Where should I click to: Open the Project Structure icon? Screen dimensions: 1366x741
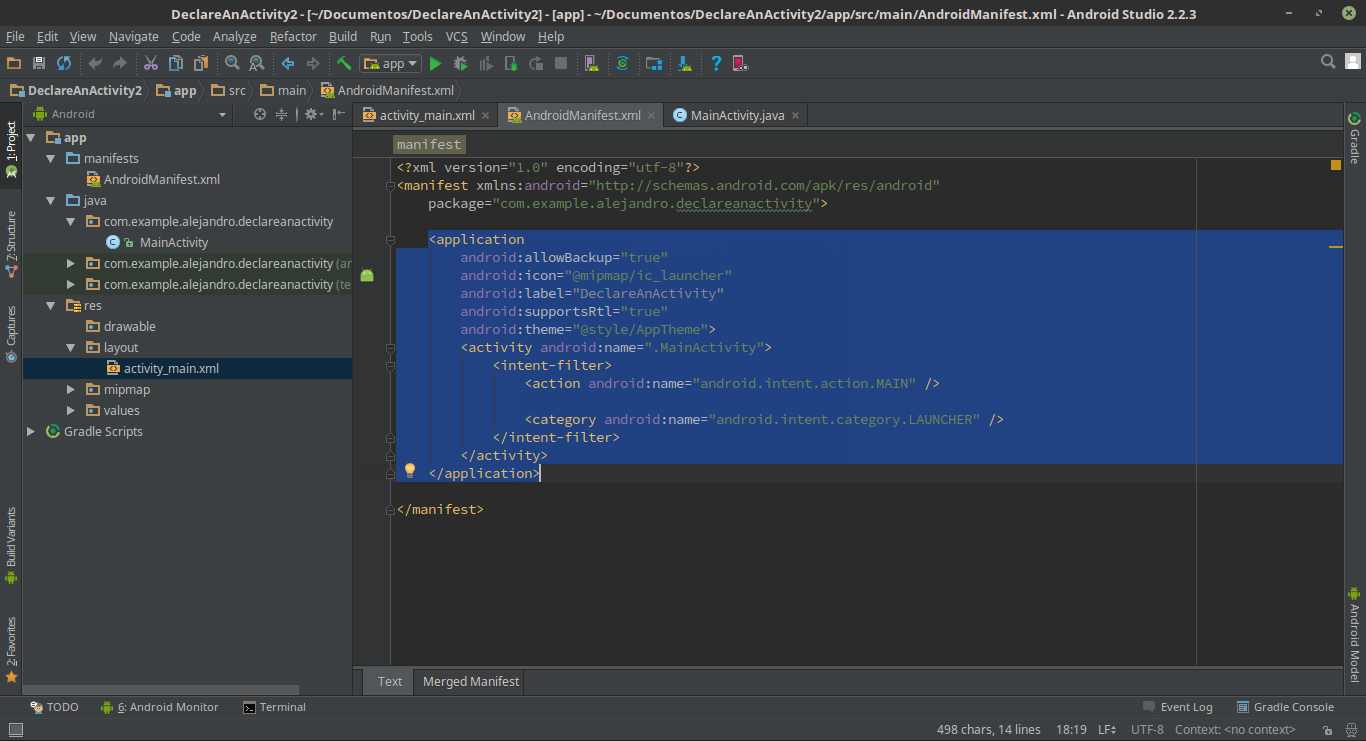(654, 63)
